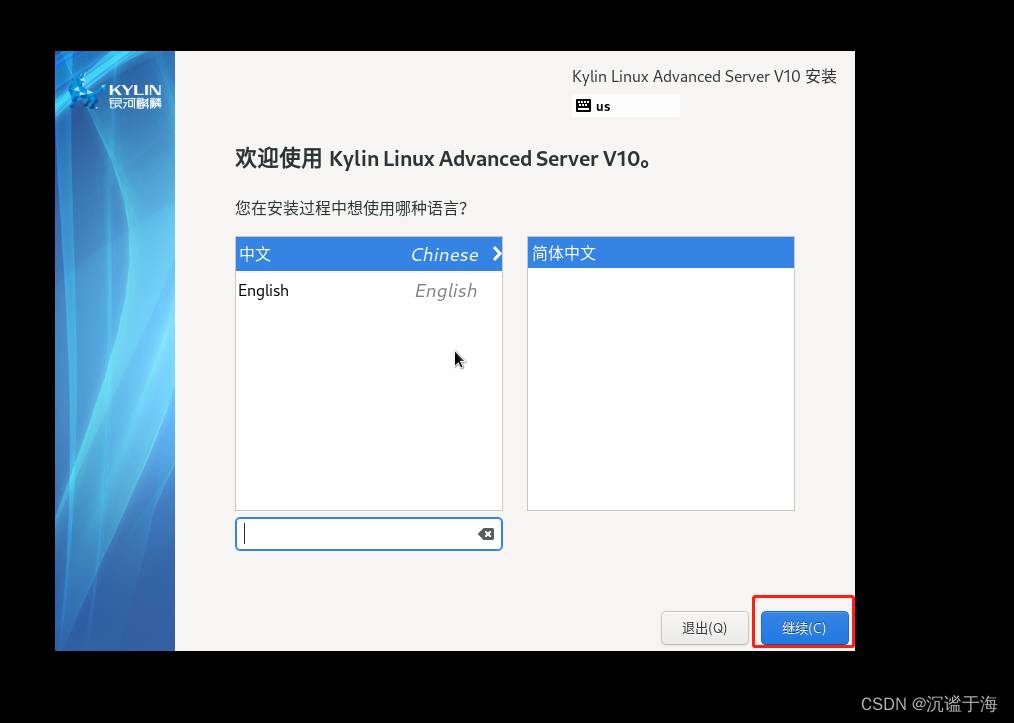Click the 继续(C) continue button
This screenshot has width=1014, height=723.
click(804, 628)
